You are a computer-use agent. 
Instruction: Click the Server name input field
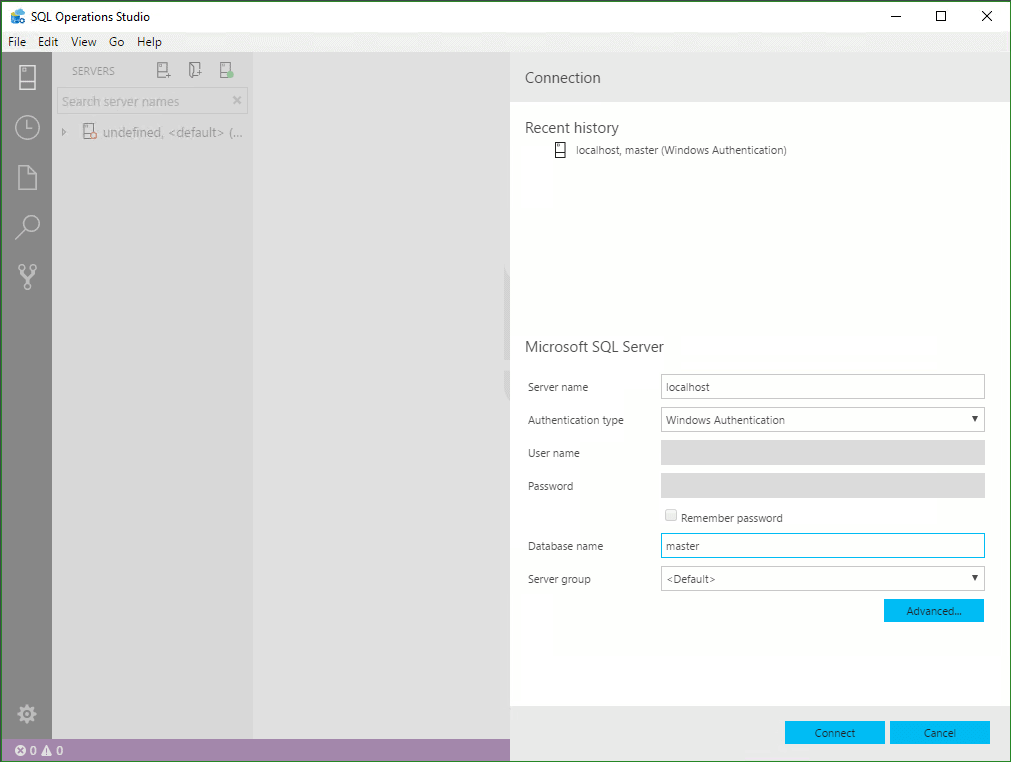pos(822,387)
